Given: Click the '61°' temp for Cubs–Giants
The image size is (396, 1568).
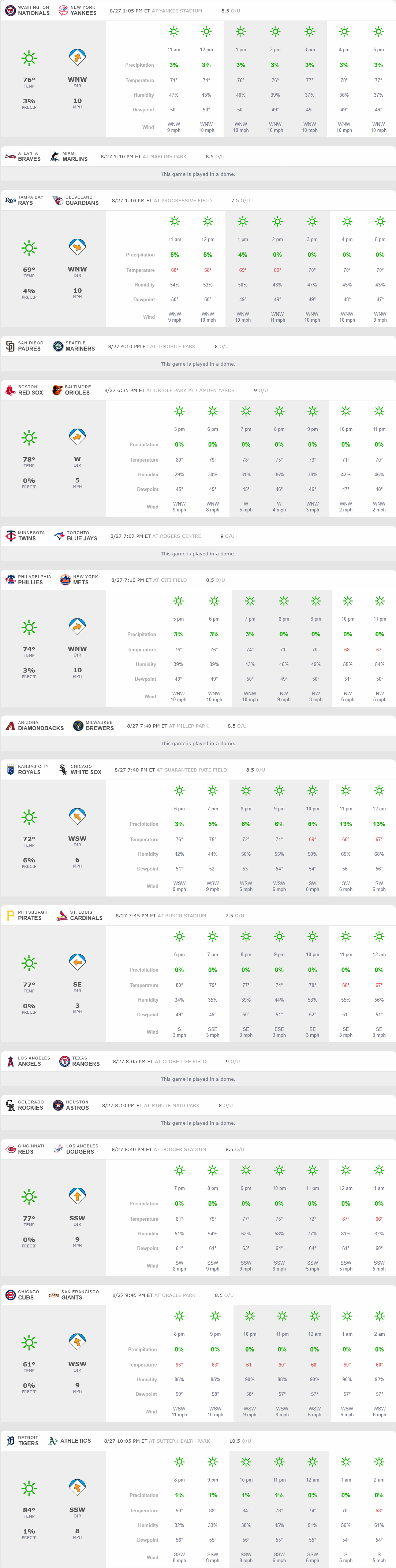Looking at the screenshot, I should [x=29, y=1364].
